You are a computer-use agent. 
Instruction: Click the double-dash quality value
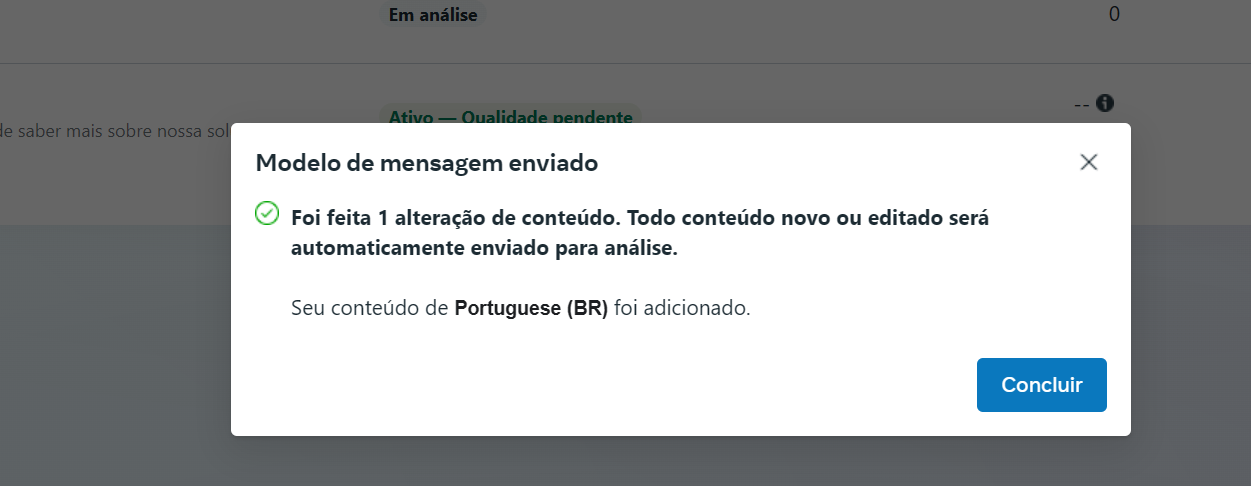point(1081,103)
